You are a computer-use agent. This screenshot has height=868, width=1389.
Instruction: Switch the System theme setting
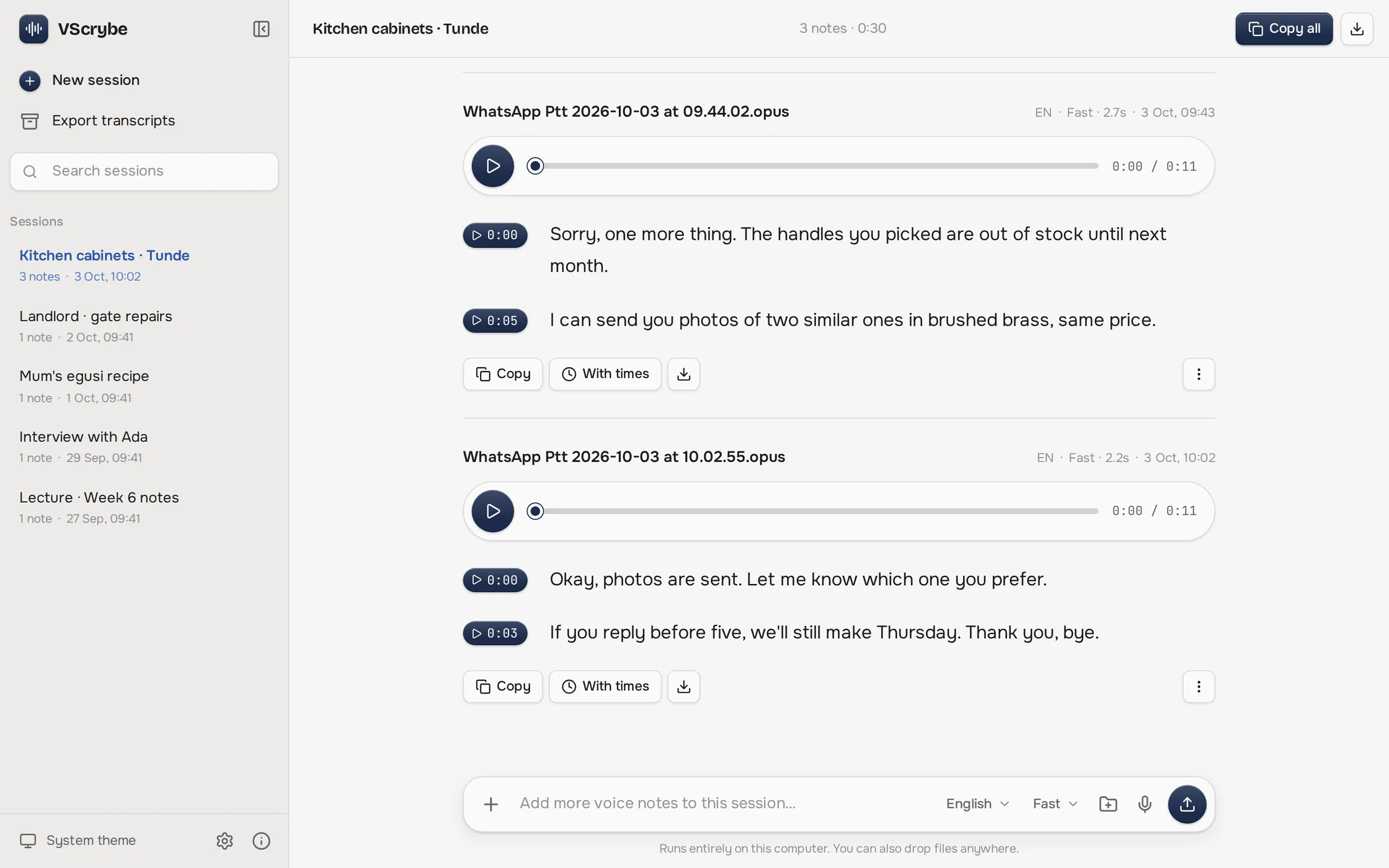pyautogui.click(x=78, y=841)
